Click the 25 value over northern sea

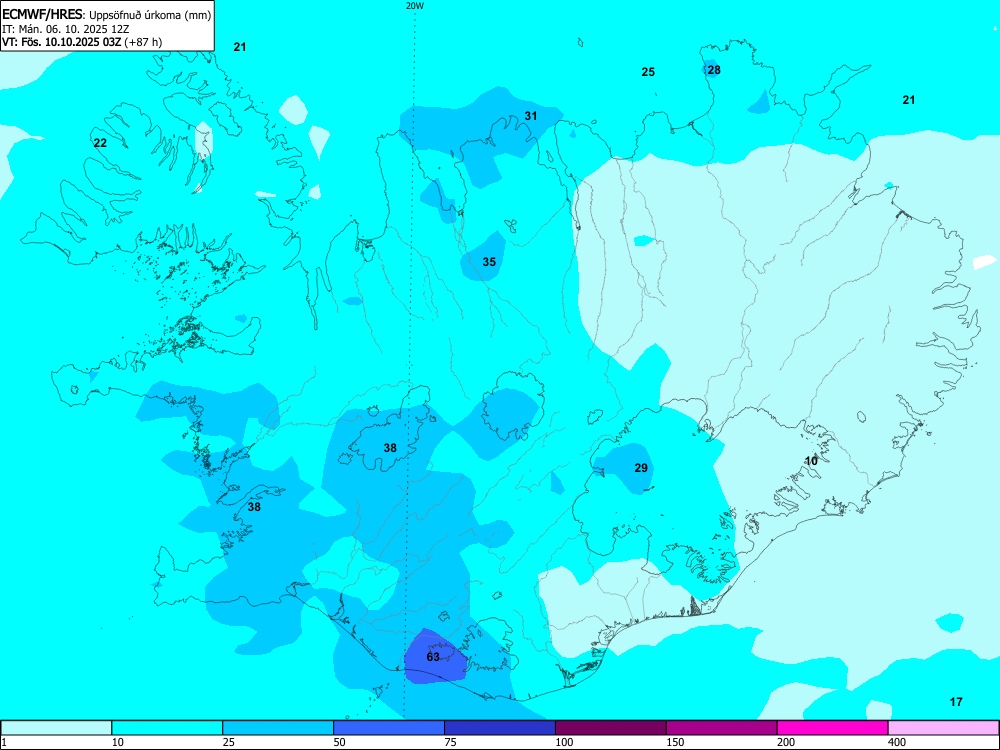click(x=648, y=72)
